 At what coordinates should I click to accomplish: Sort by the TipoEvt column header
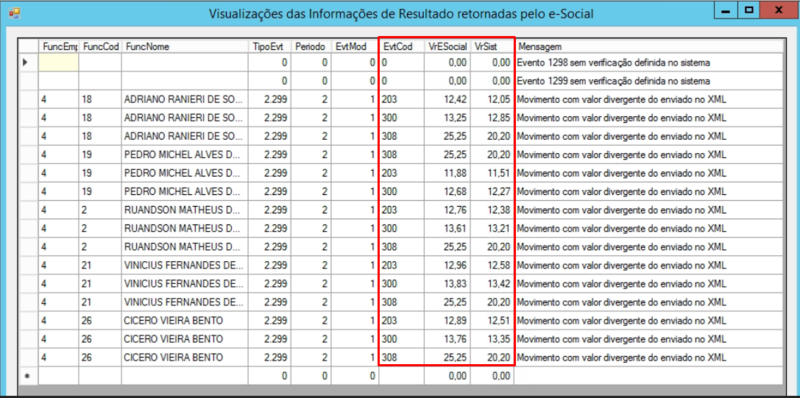tap(270, 46)
